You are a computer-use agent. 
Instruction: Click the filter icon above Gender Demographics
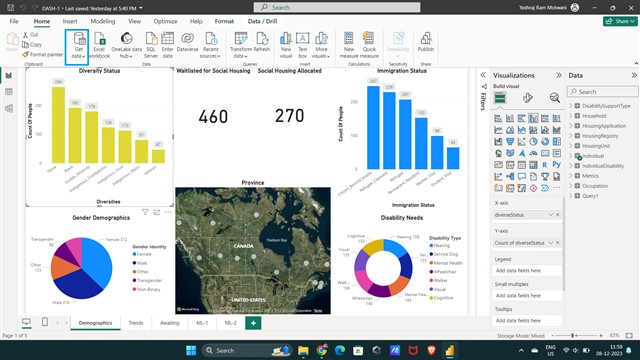tap(145, 212)
